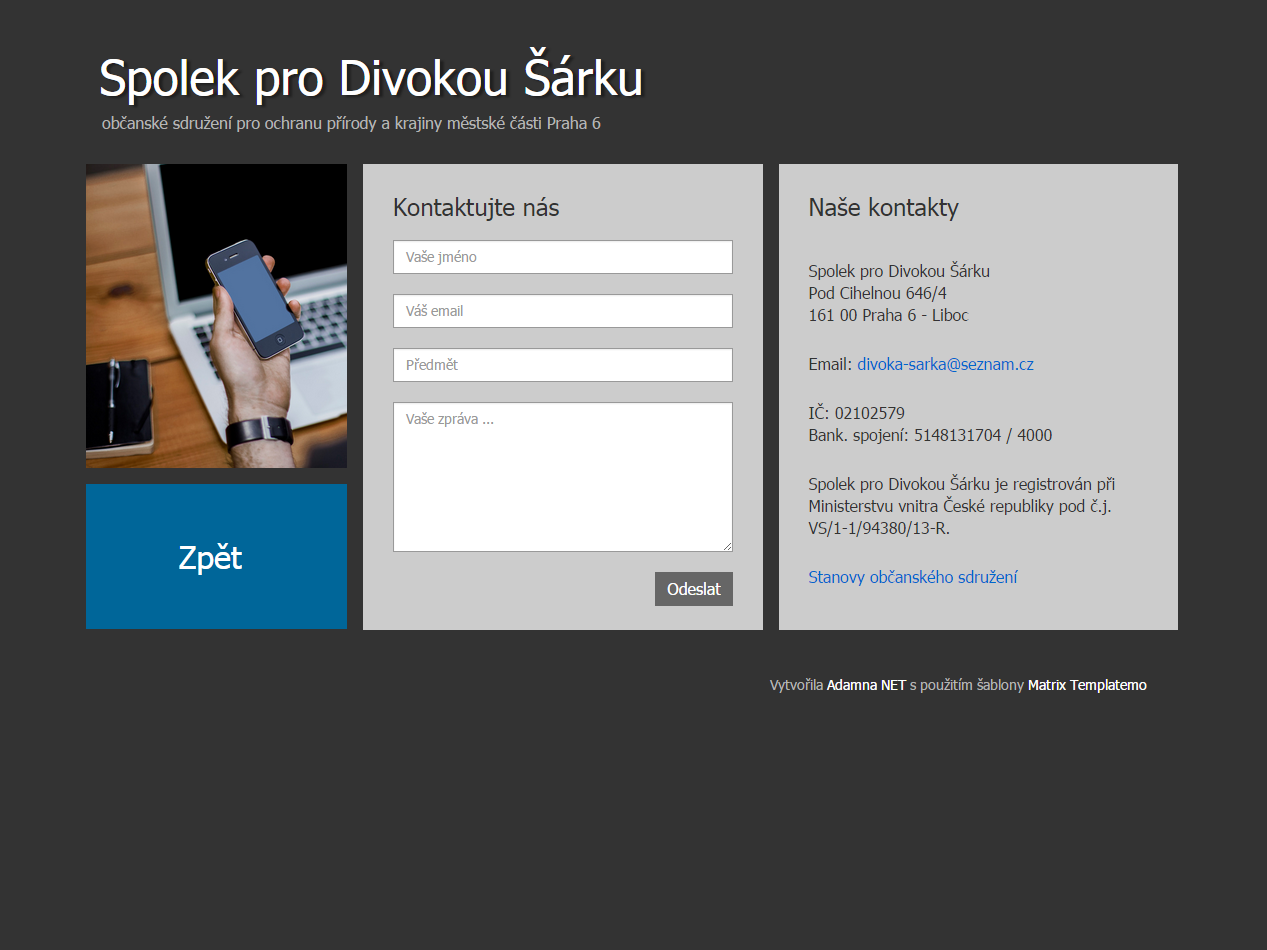
Task: Click the text 161 00 Praha 6 - Liboc
Action: point(888,315)
